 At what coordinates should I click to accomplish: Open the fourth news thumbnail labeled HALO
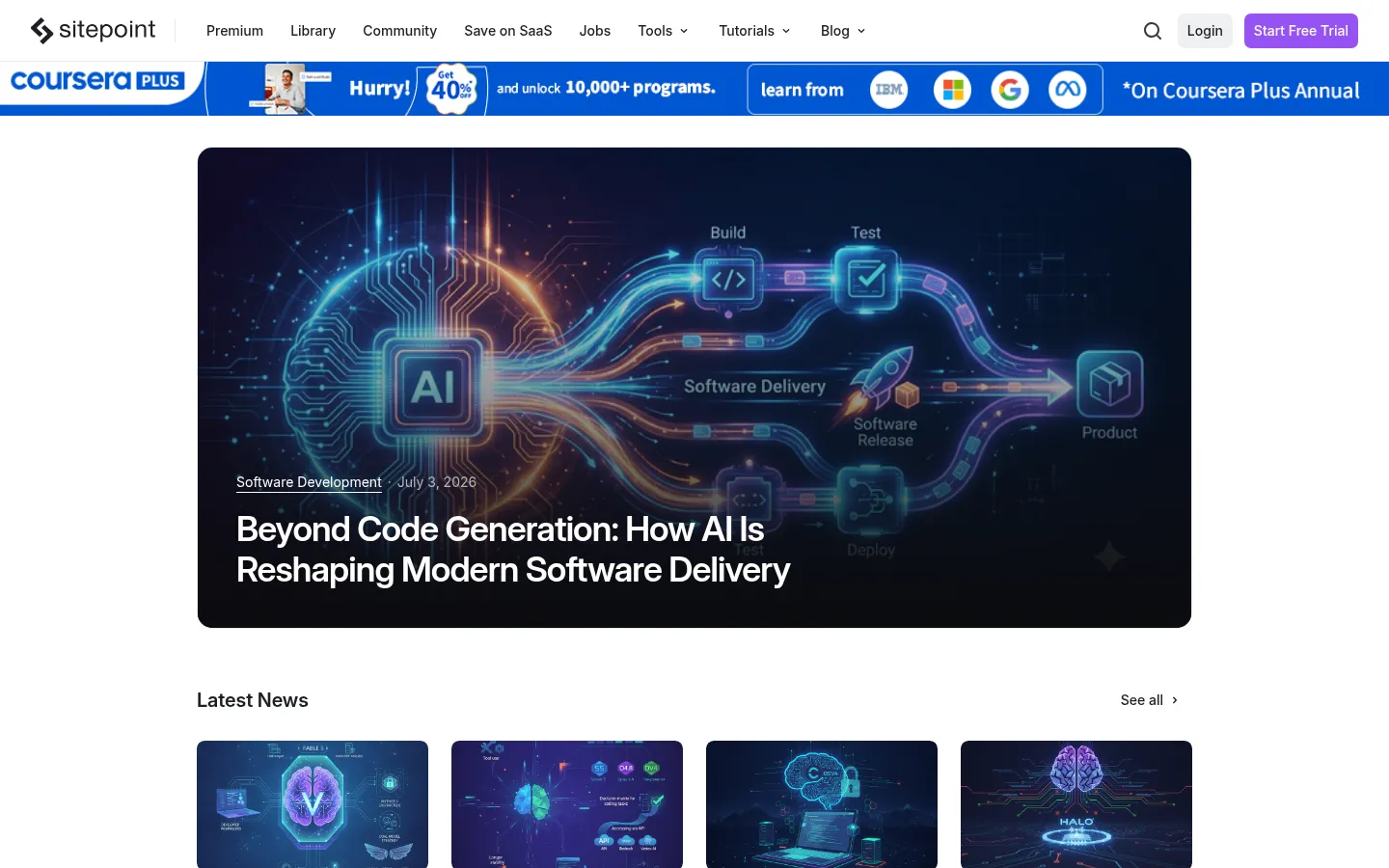coord(1076,804)
